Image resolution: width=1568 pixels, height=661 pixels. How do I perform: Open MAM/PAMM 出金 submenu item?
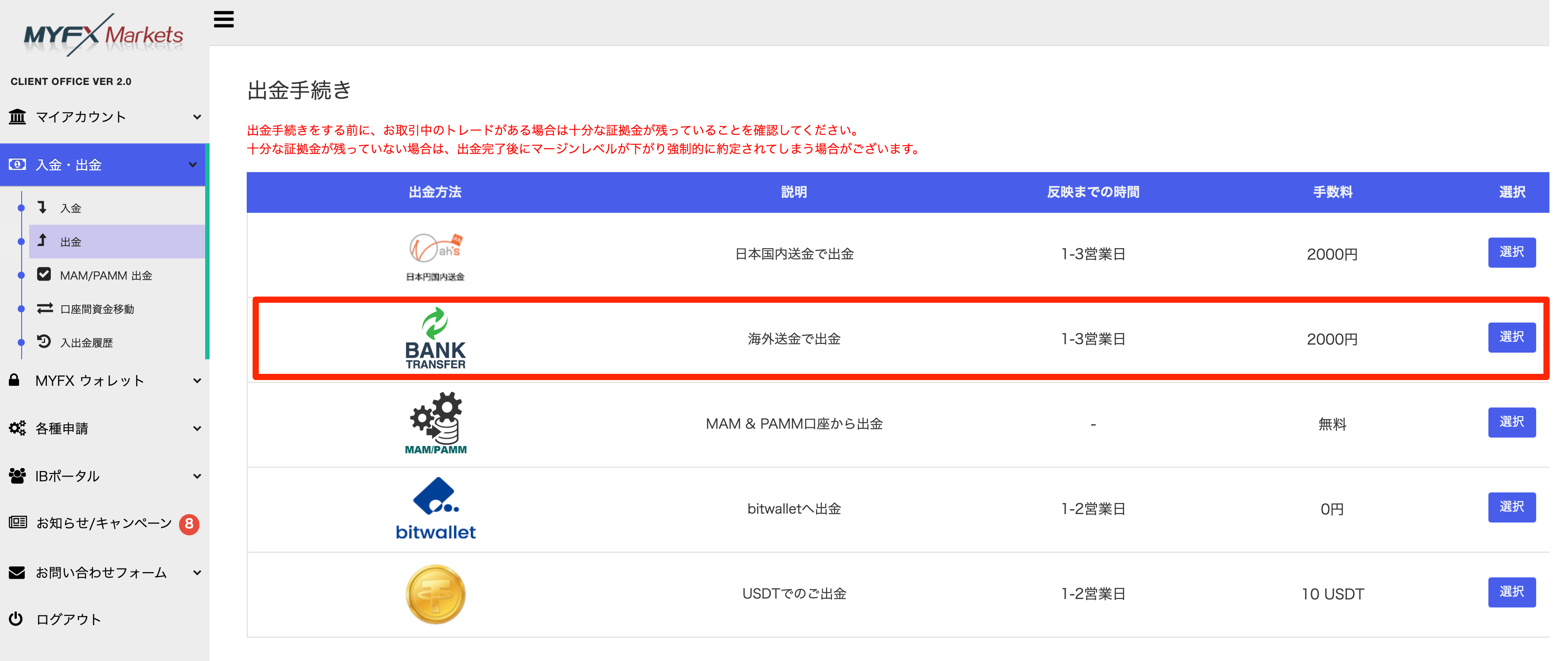point(117,275)
